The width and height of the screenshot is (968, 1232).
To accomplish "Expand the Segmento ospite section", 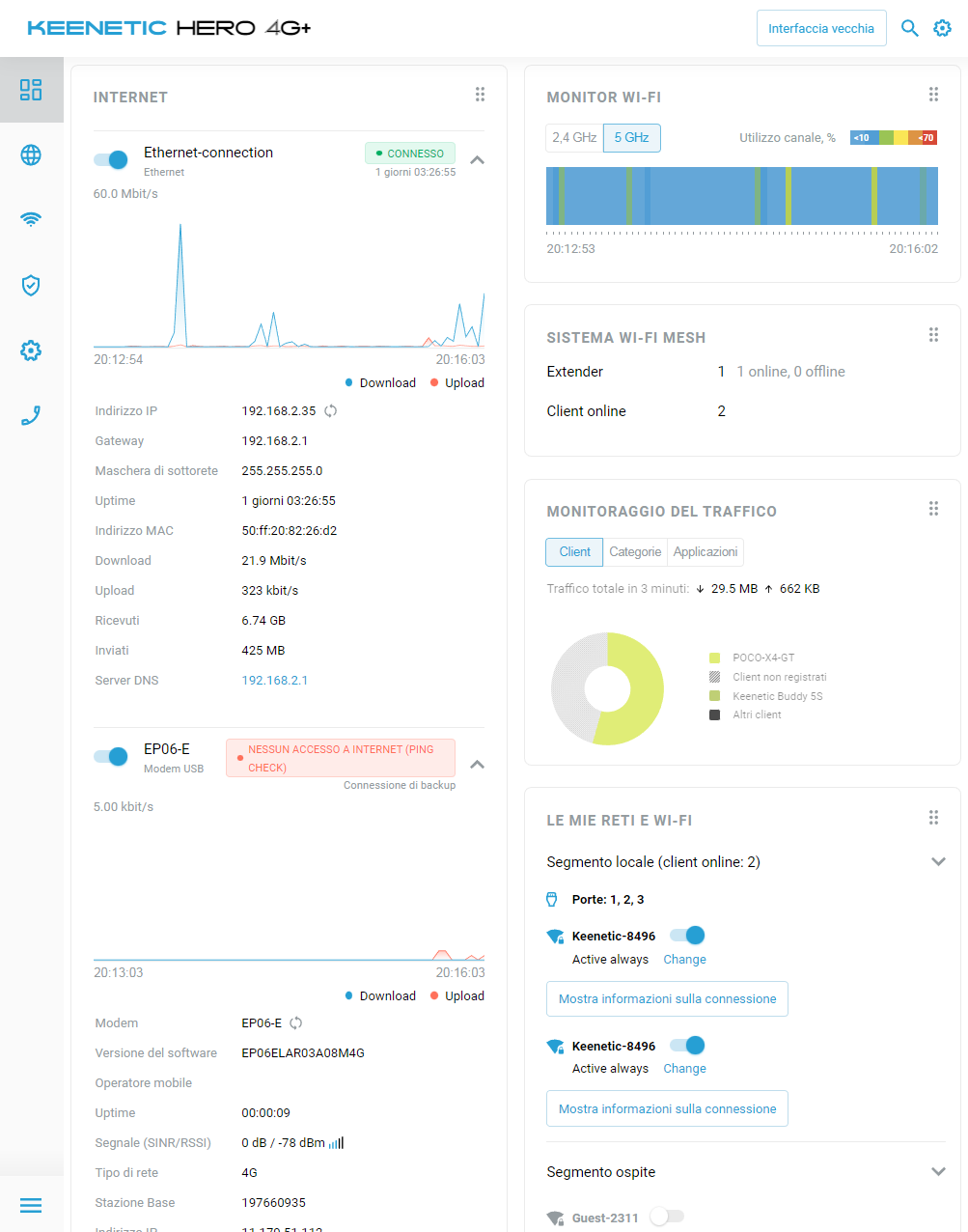I will [938, 1172].
